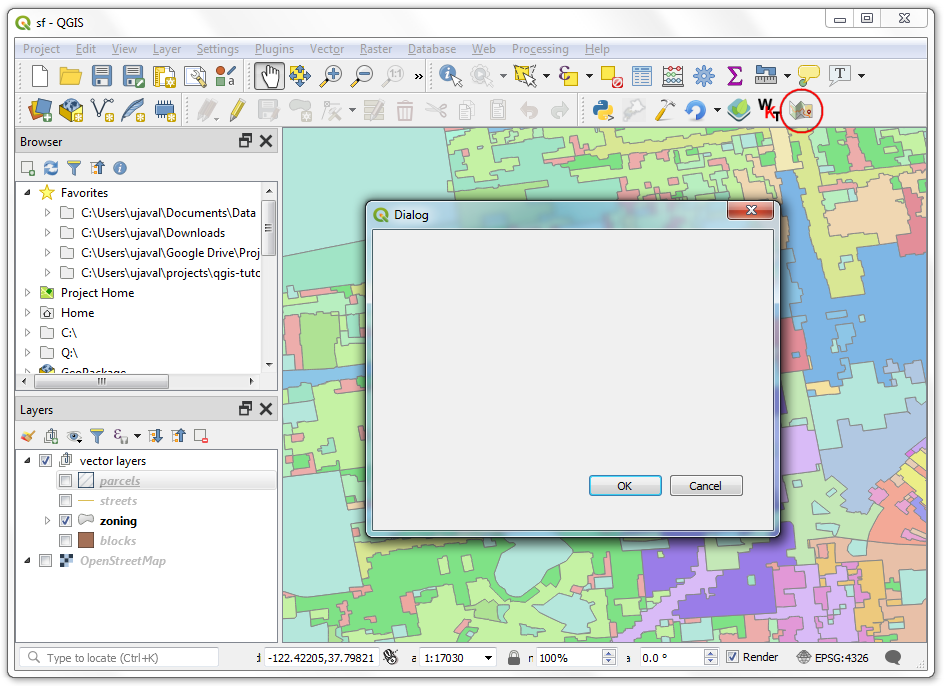Viewport: 946px width, 686px height.
Task: Open the Processing menu
Action: click(539, 49)
